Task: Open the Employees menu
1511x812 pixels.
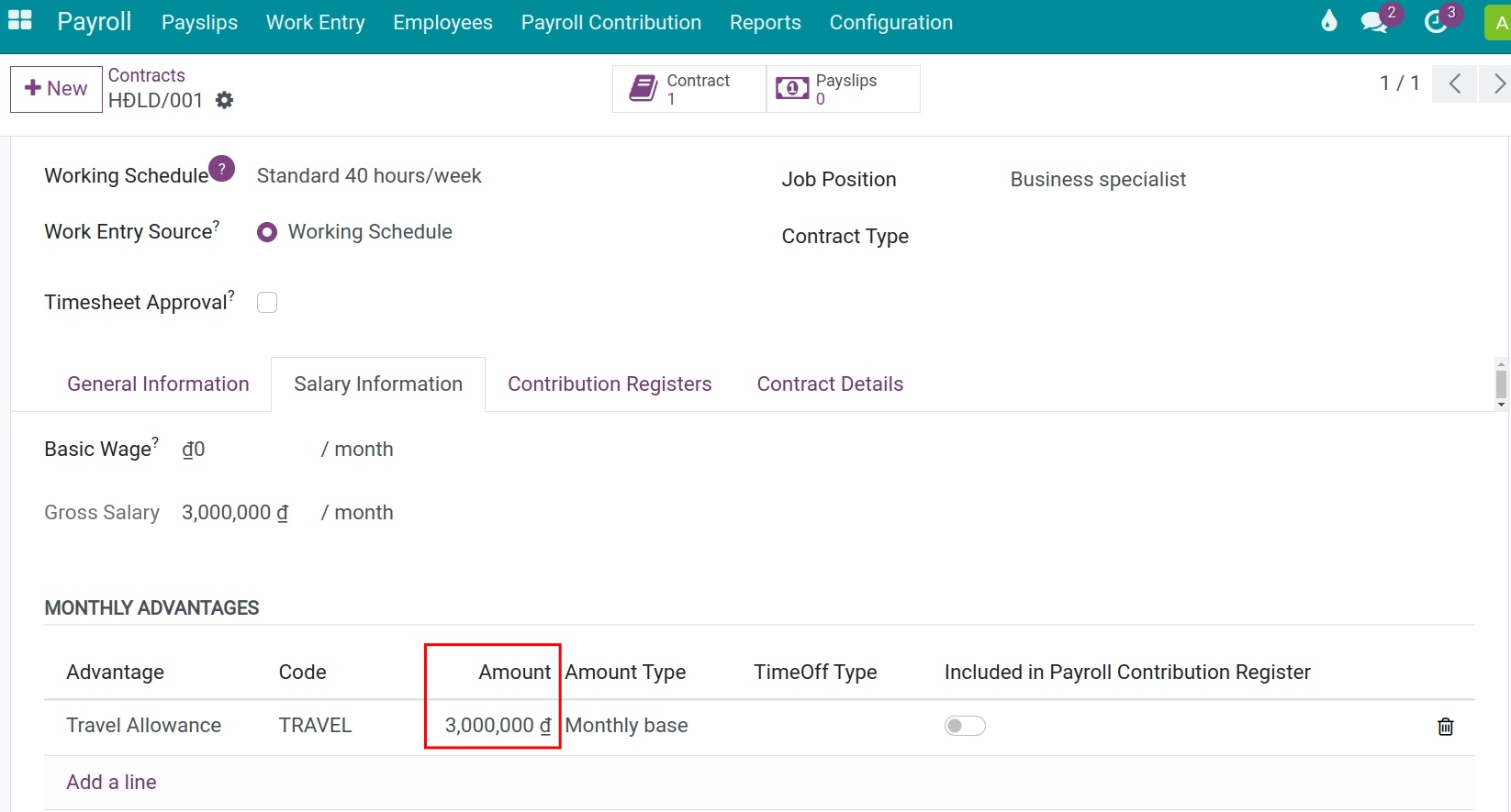Action: (442, 22)
